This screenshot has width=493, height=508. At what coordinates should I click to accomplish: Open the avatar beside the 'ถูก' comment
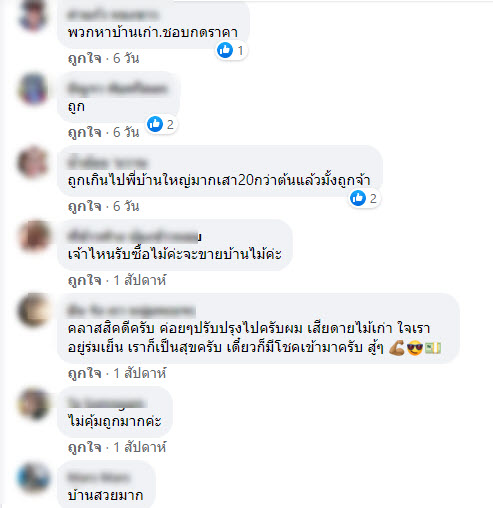click(x=33, y=89)
